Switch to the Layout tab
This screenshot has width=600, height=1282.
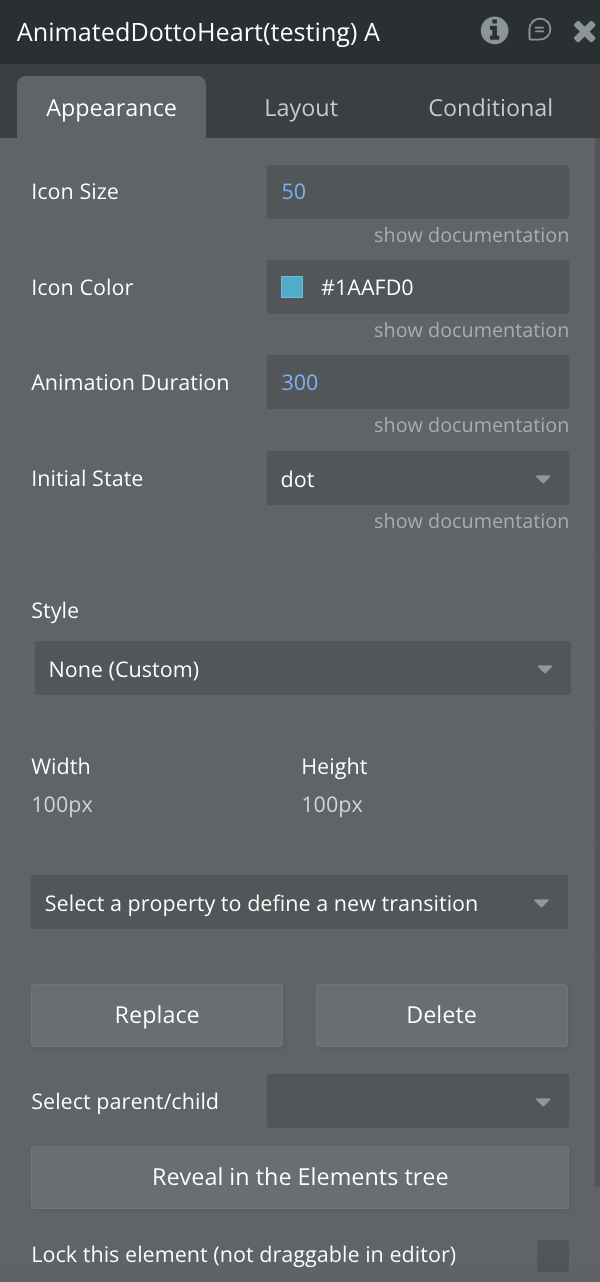pyautogui.click(x=301, y=108)
